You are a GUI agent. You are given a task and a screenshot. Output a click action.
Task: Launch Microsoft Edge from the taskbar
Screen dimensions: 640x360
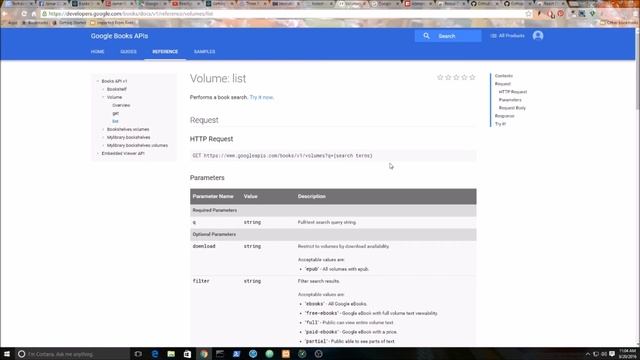coord(155,354)
